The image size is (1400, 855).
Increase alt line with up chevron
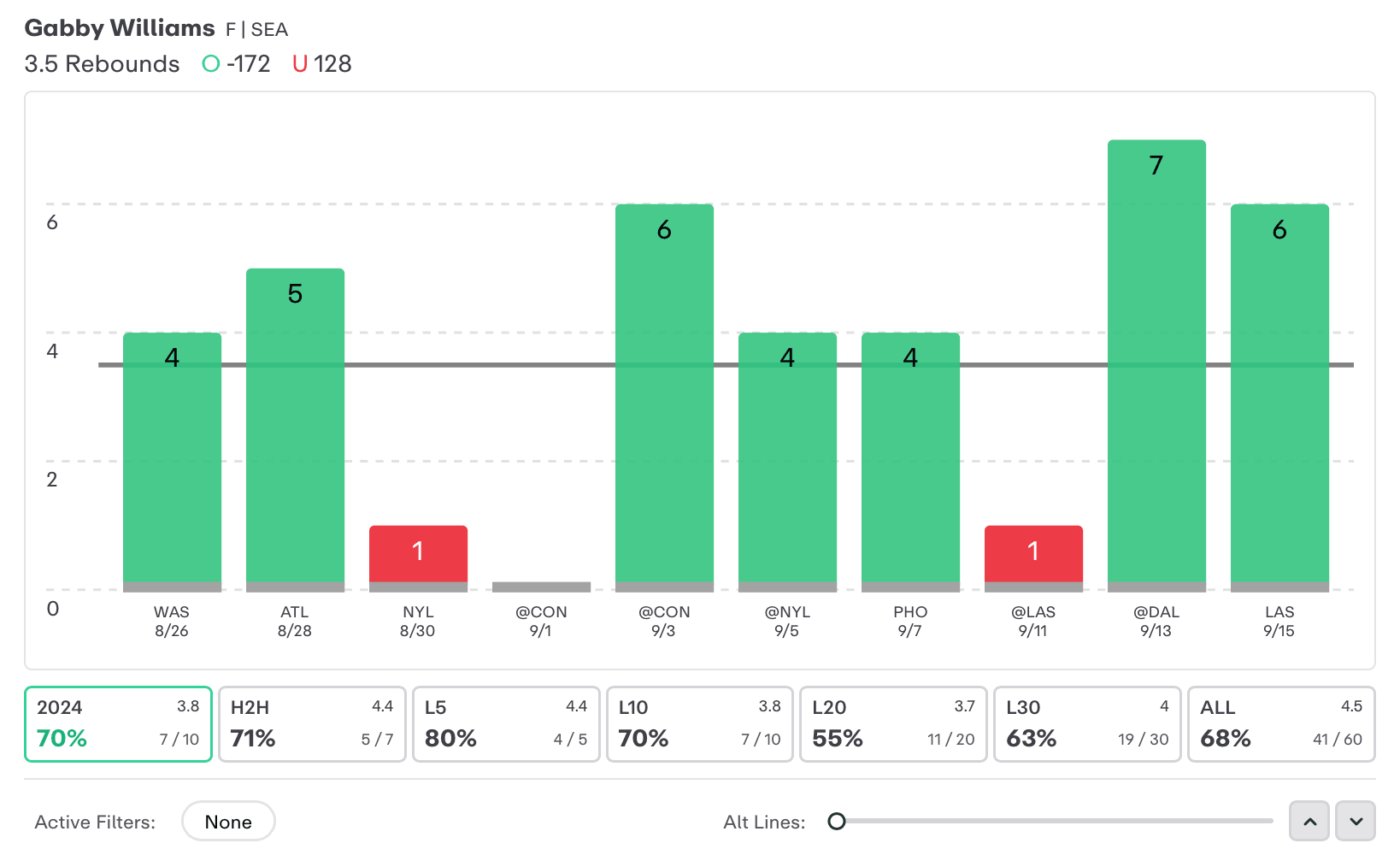(x=1309, y=822)
